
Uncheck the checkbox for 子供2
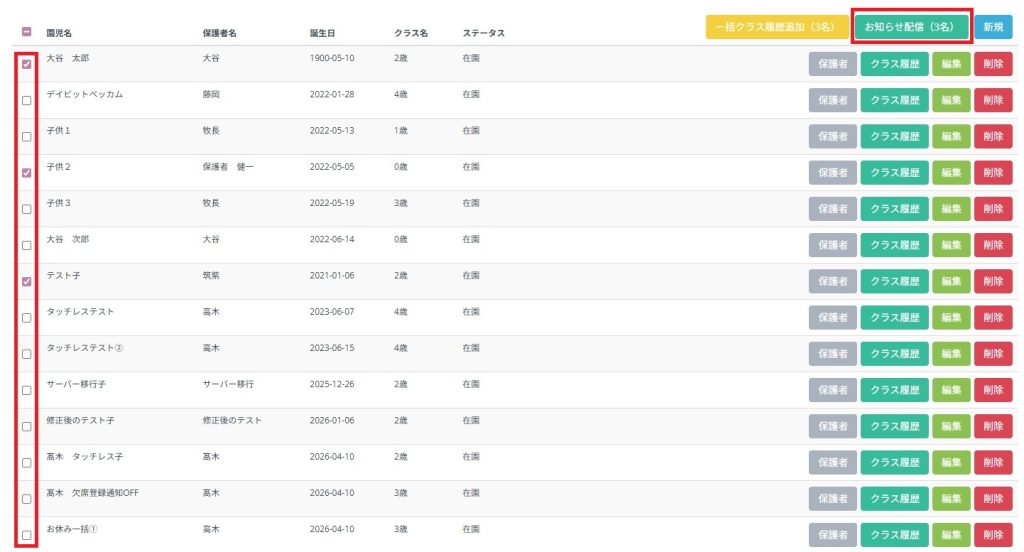pos(27,173)
